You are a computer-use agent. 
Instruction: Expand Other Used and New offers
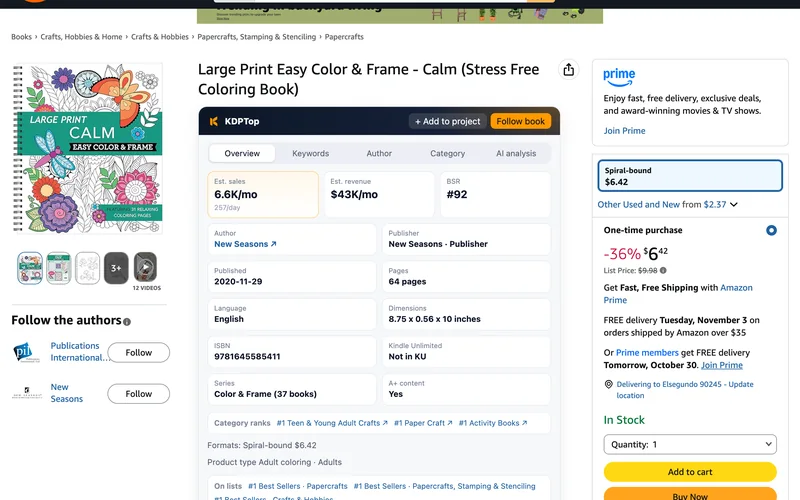(x=667, y=205)
